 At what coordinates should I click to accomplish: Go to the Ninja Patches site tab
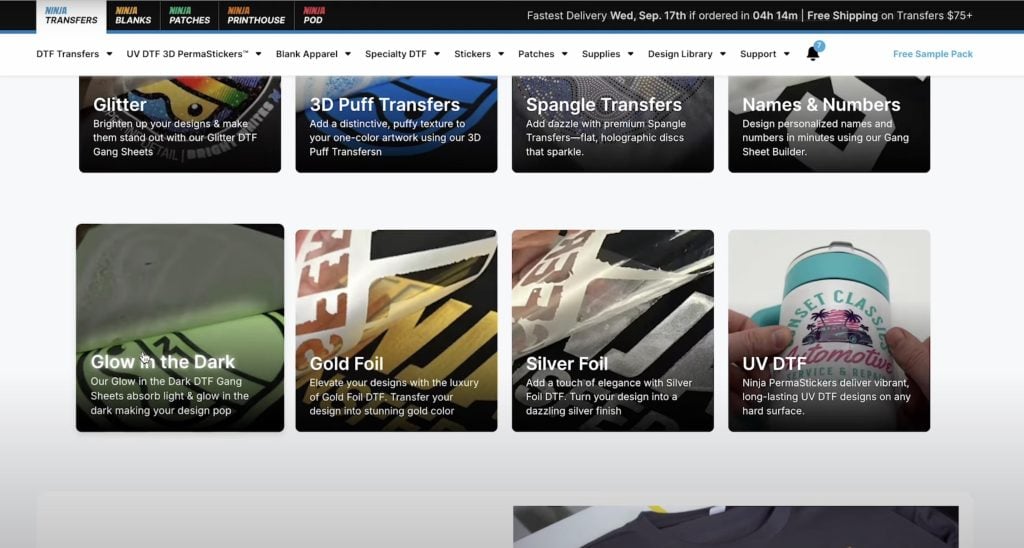189,15
